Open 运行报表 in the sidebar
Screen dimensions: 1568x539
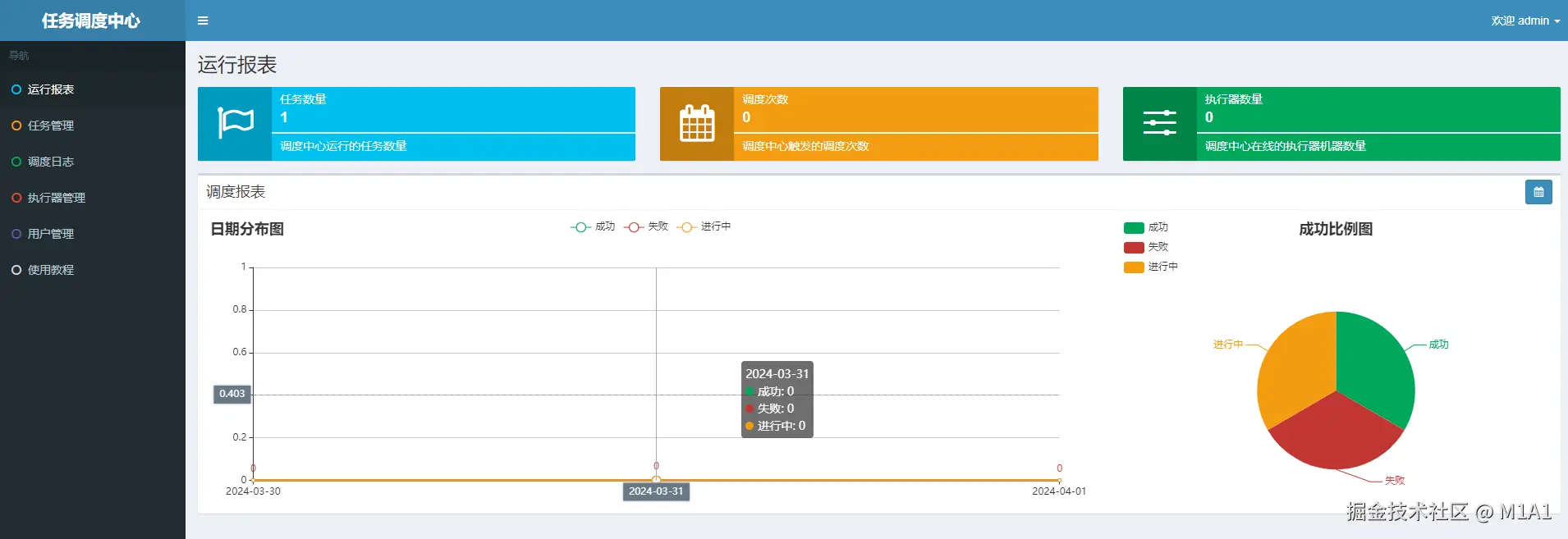pyautogui.click(x=93, y=89)
